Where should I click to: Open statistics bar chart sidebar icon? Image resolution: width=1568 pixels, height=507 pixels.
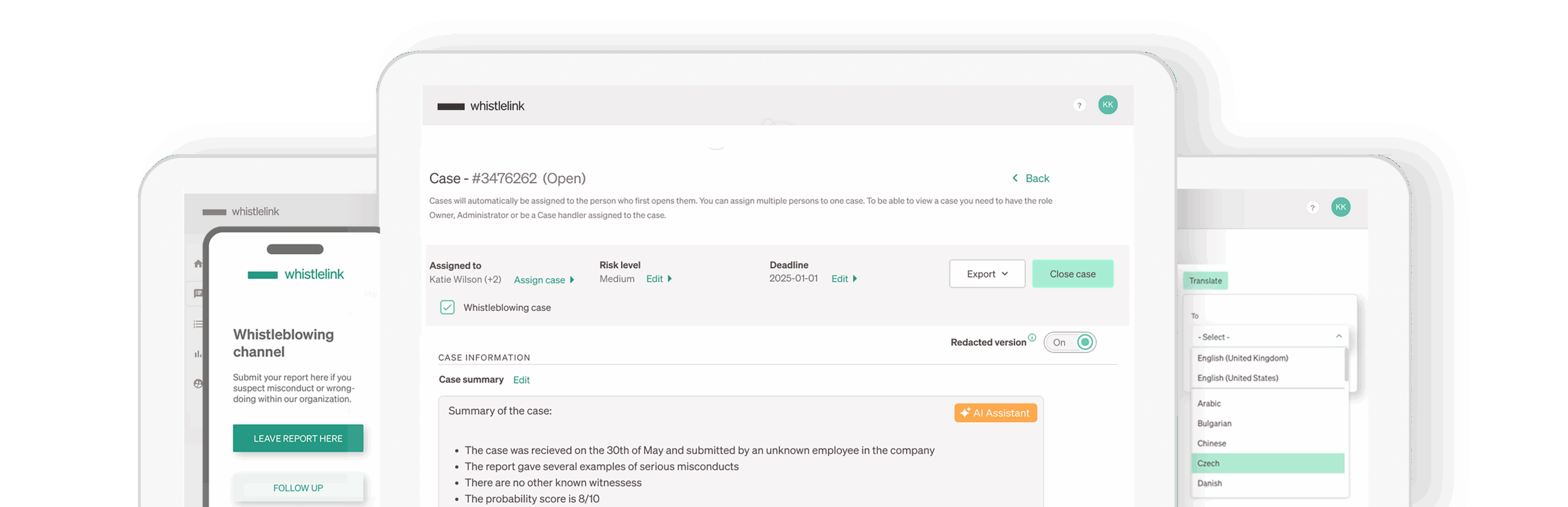click(197, 353)
